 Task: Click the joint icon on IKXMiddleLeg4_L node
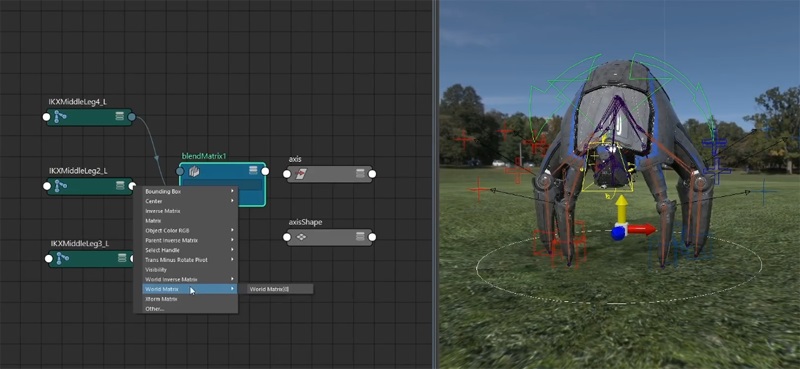coord(60,117)
